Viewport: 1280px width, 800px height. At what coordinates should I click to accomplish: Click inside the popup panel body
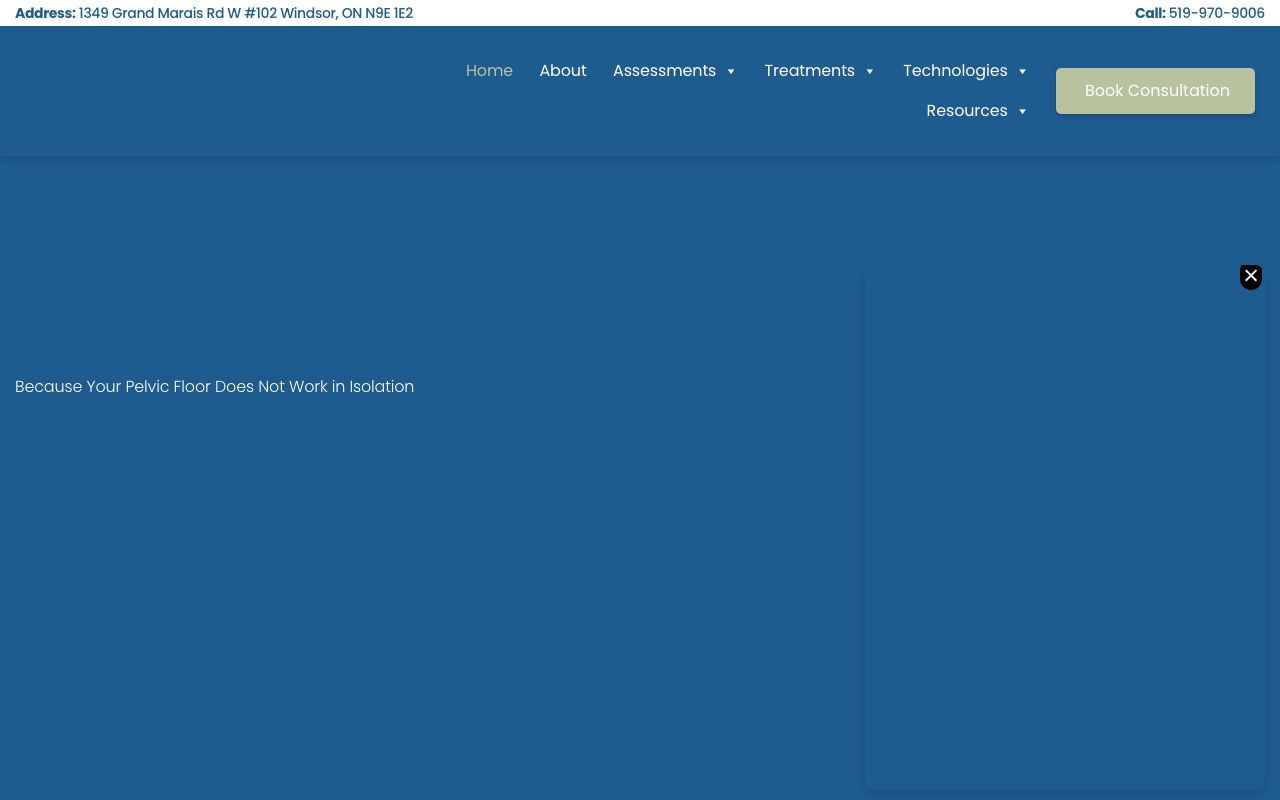pos(1064,530)
